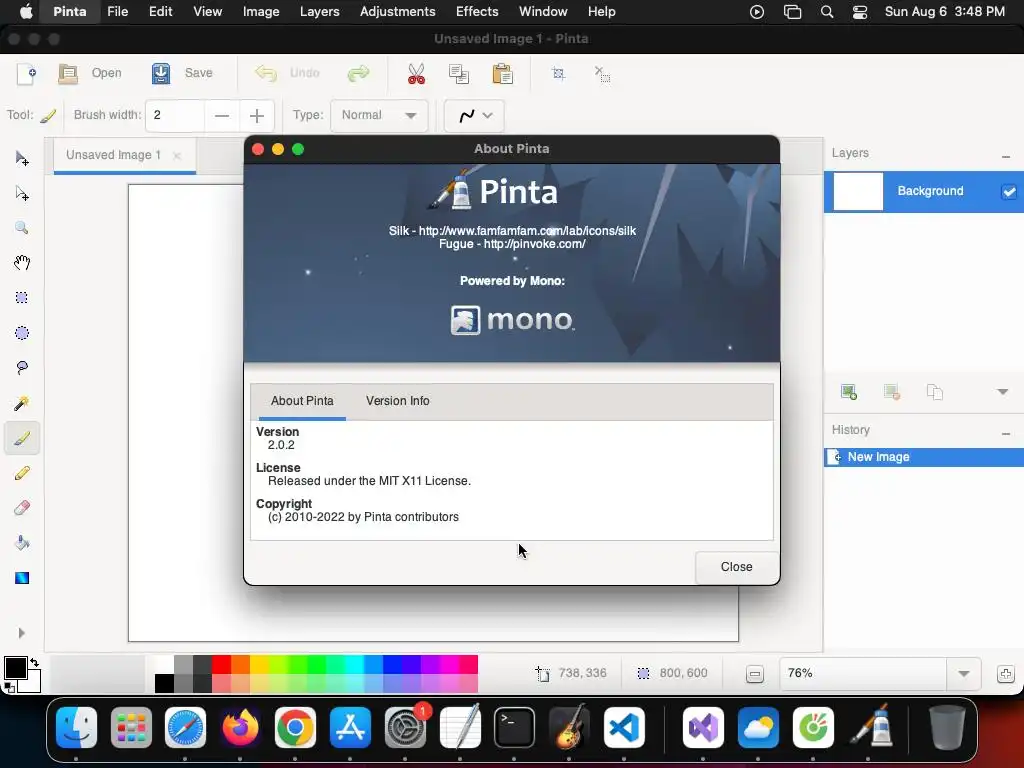Select the Rectangle Select tool
Screen dimensions: 1024x768
(x=22, y=298)
